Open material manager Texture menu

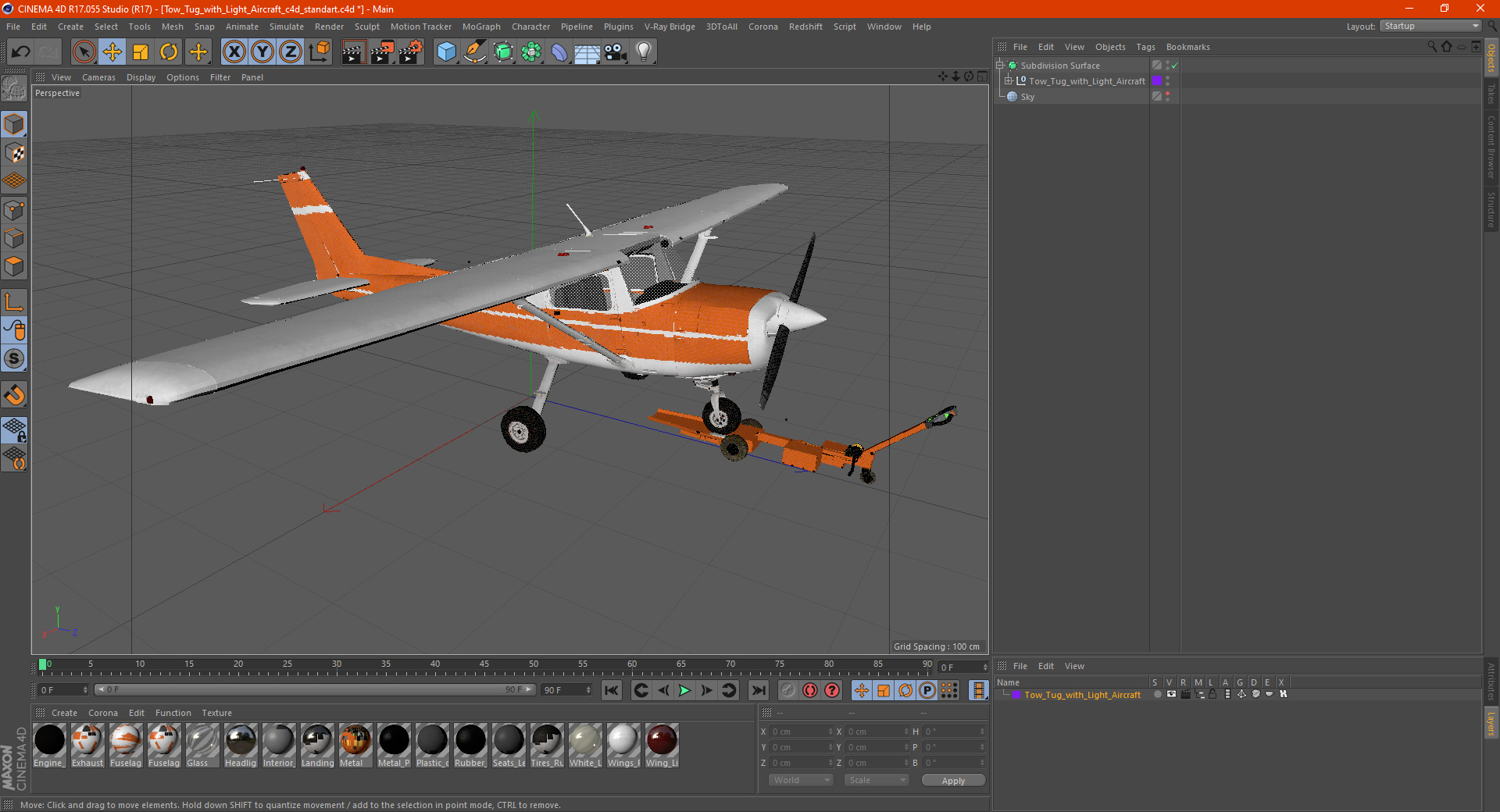click(x=216, y=713)
